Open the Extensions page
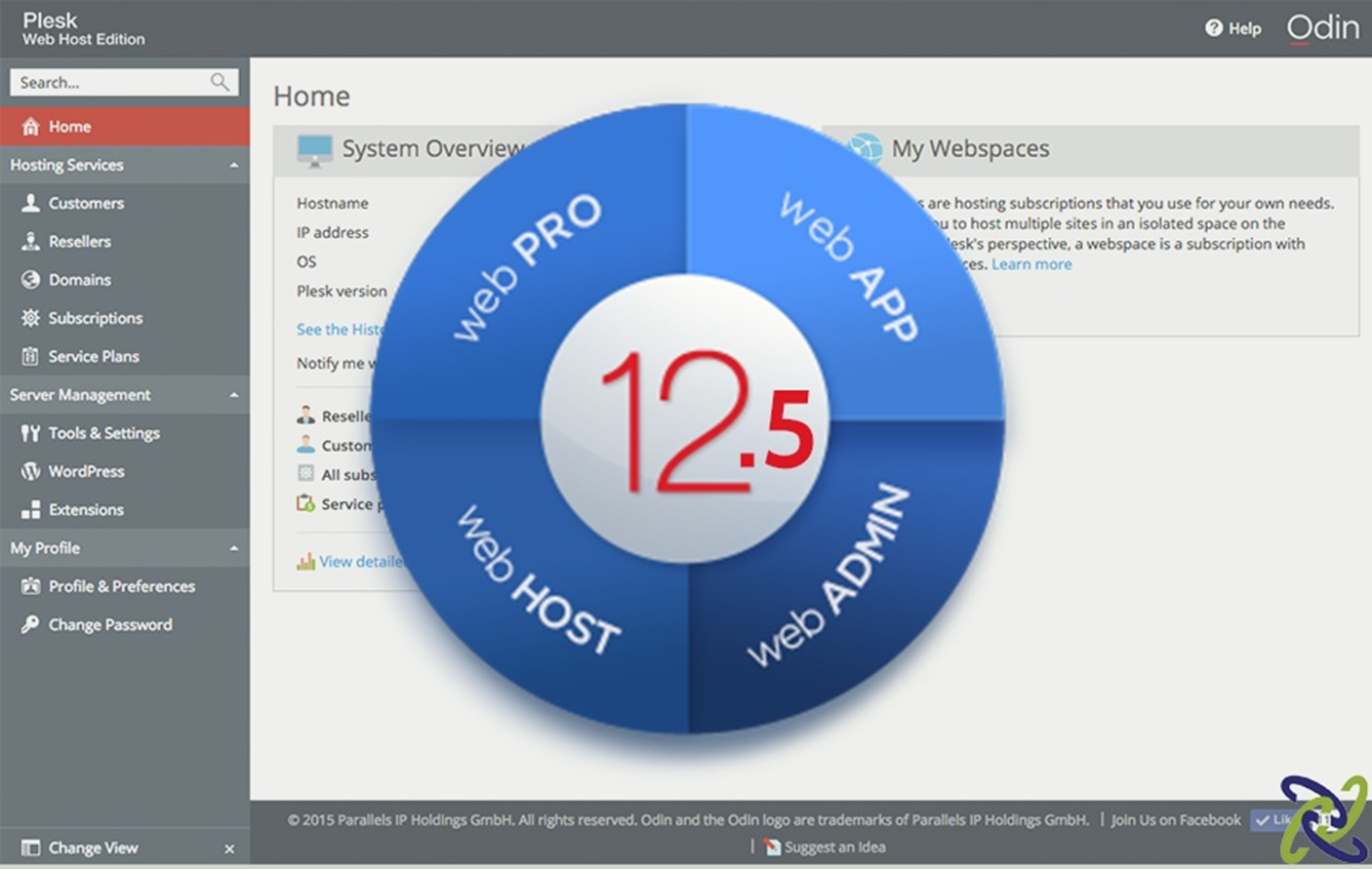This screenshot has height=869, width=1372. 125,509
